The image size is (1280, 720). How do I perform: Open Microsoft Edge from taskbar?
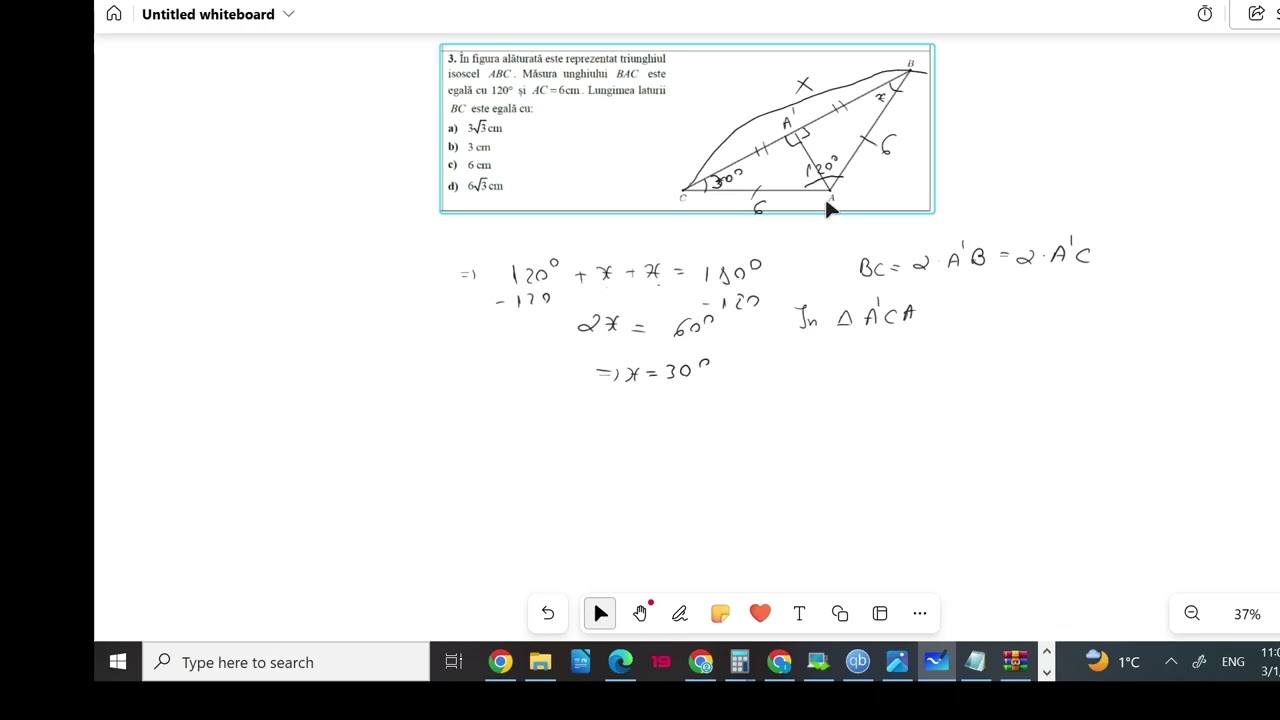[620, 662]
